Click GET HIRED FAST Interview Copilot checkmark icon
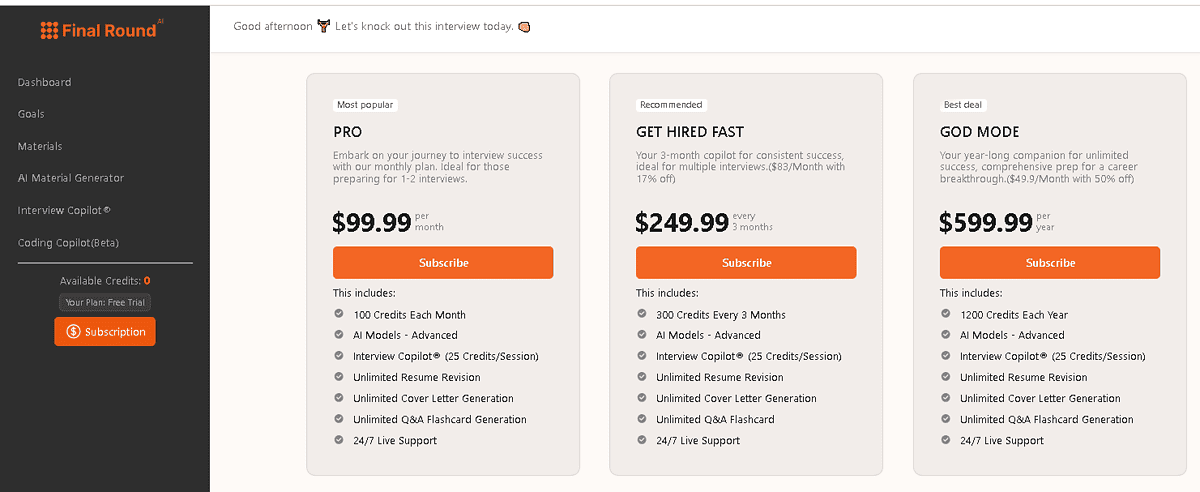1200x492 pixels. [x=642, y=356]
